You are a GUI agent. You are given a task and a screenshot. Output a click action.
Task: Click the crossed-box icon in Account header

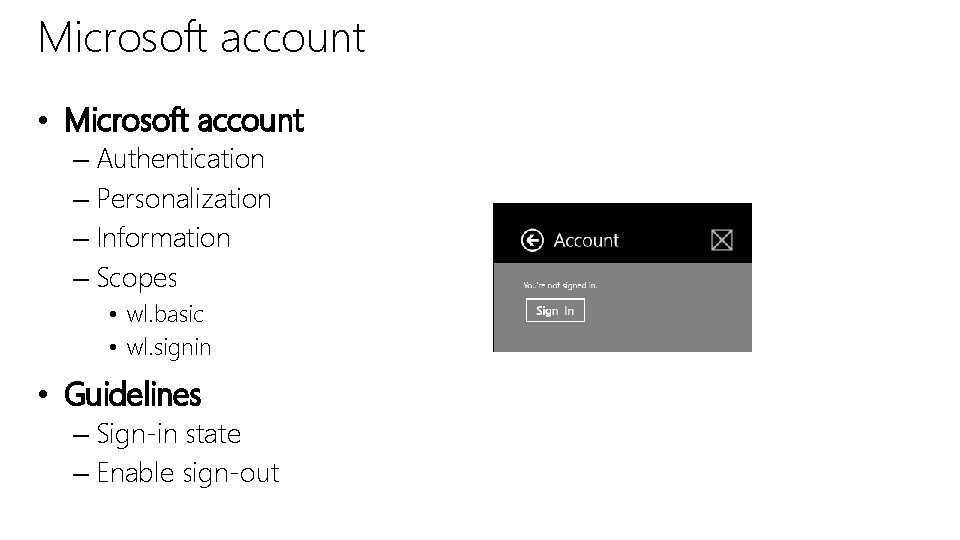721,240
